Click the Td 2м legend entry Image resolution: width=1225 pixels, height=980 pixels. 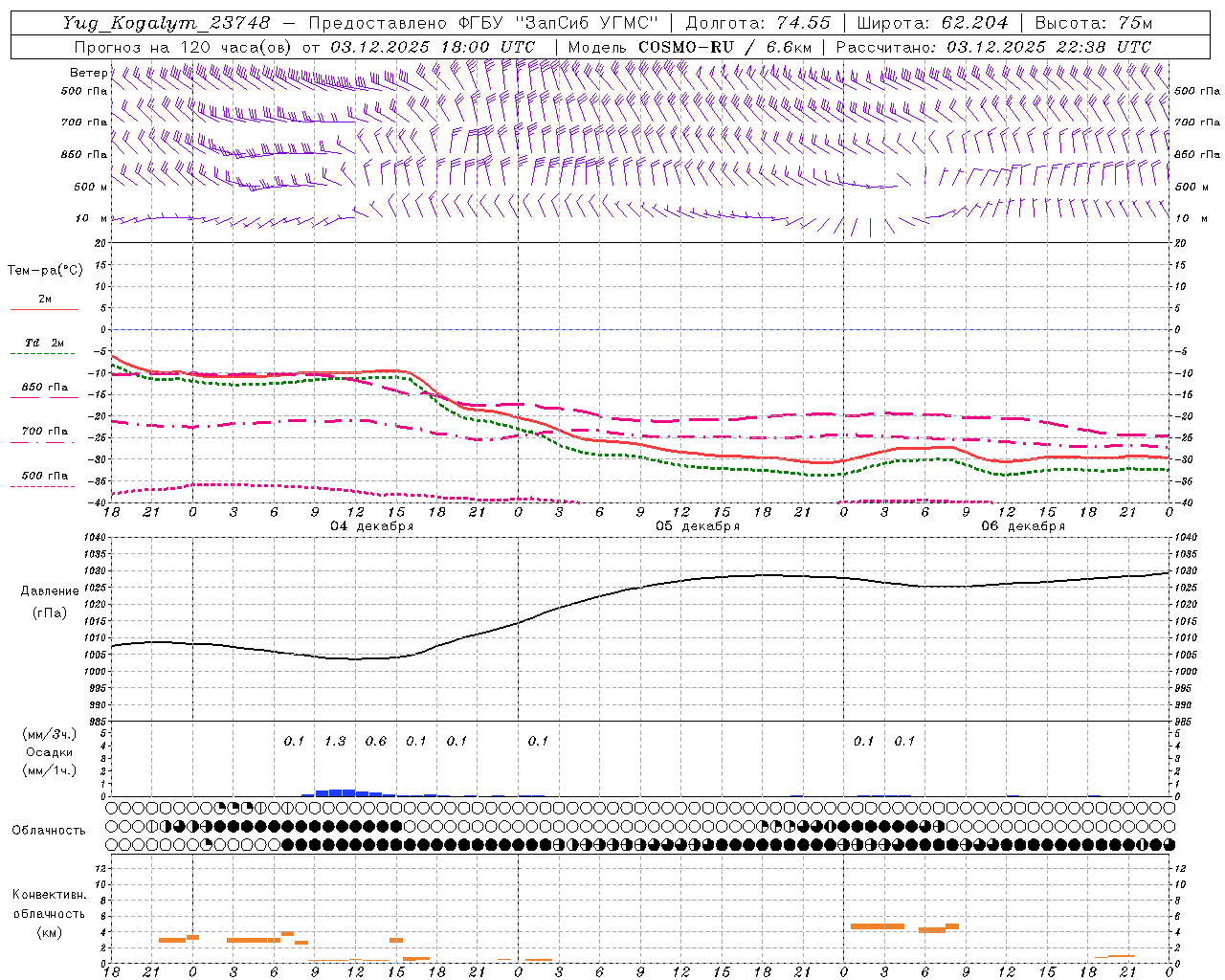(x=44, y=343)
